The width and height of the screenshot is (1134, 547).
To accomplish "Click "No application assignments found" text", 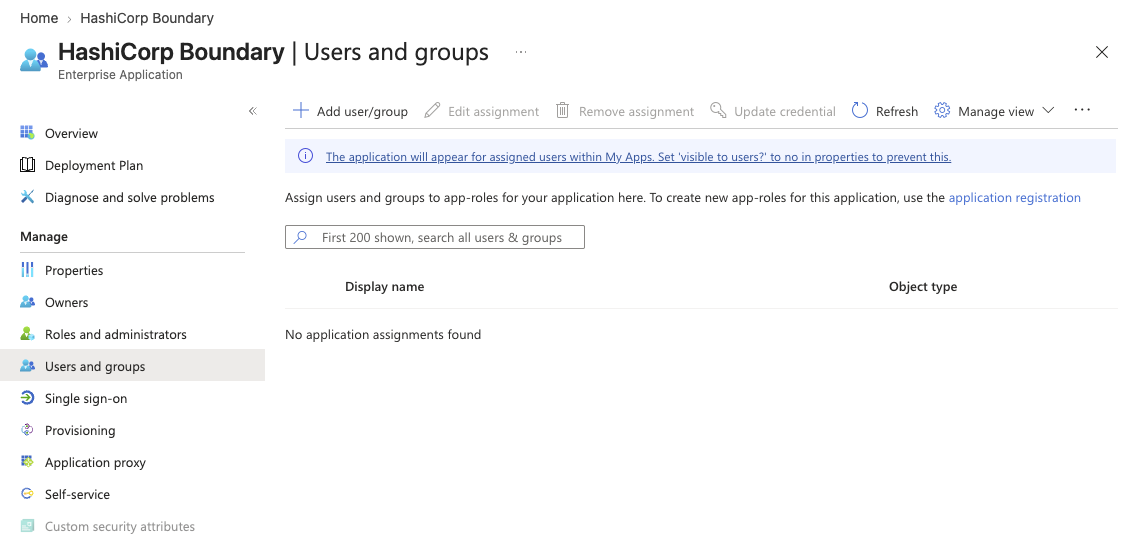I will pyautogui.click(x=383, y=334).
